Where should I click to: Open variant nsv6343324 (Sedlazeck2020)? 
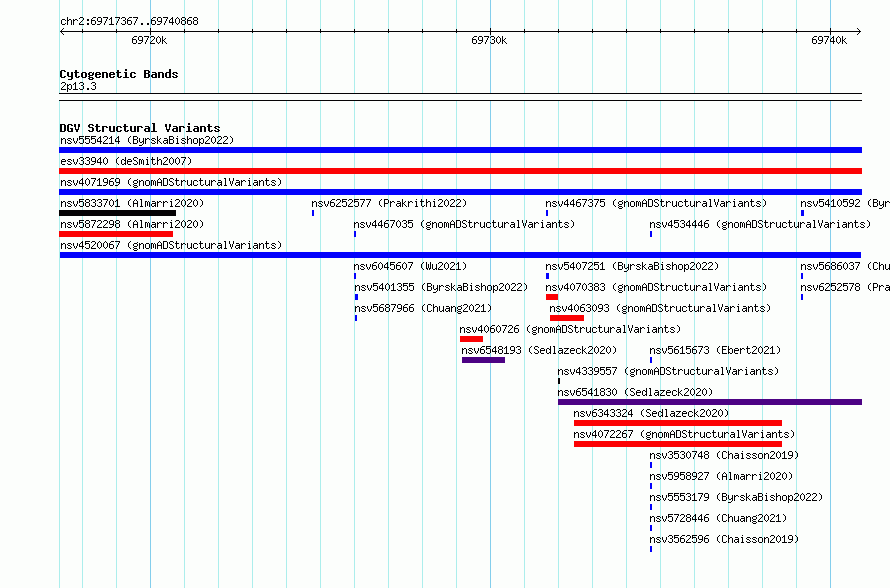(x=651, y=413)
